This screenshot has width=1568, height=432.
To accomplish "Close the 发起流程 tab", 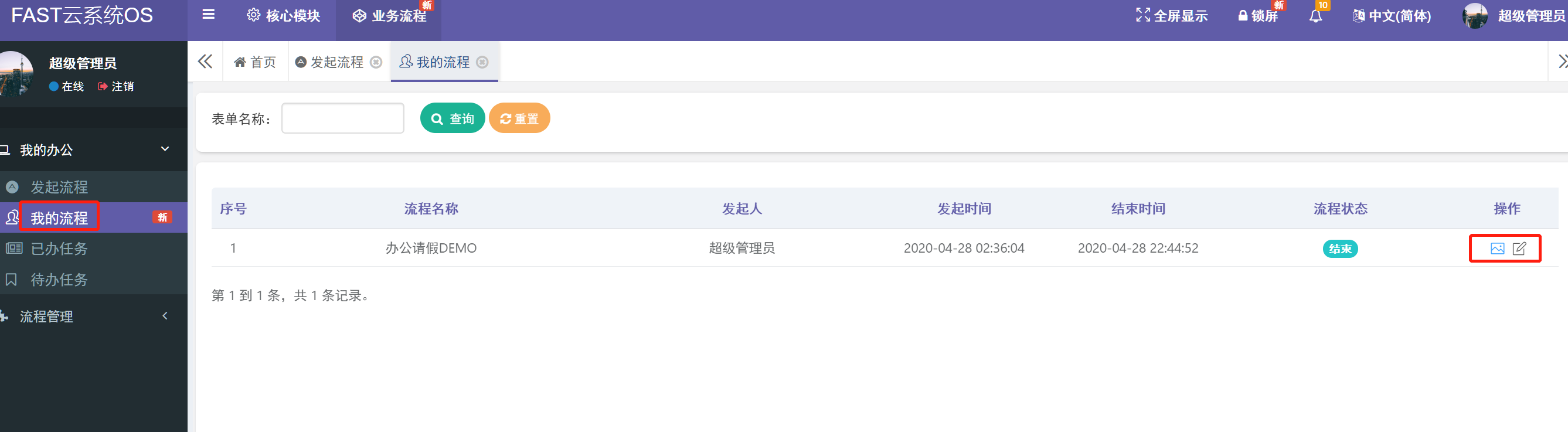I will [x=376, y=62].
